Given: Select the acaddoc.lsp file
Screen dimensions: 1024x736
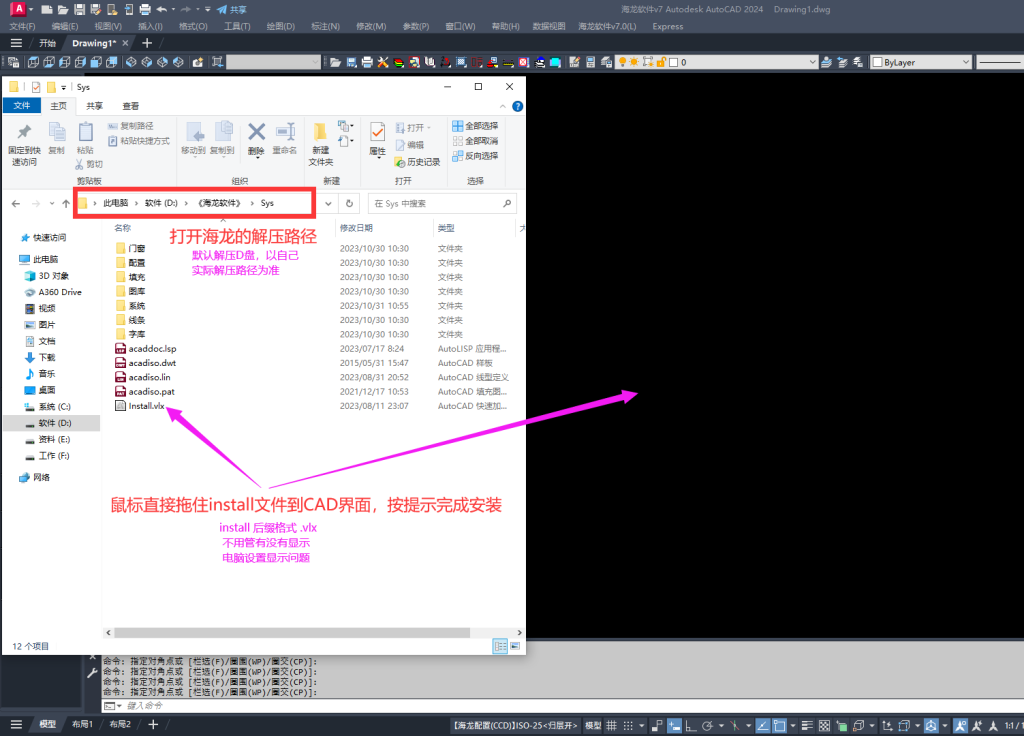Looking at the screenshot, I should pos(145,349).
